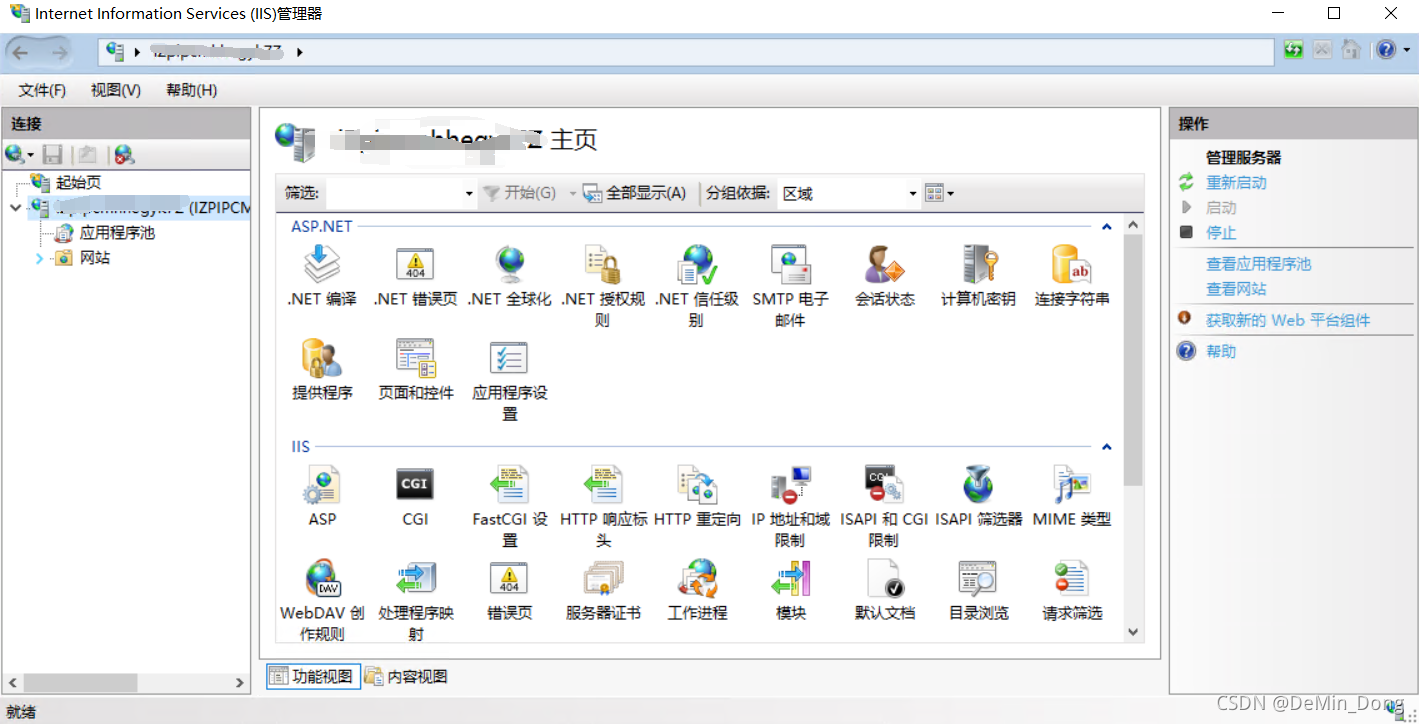1419x724 pixels.
Task: Click the refresh icon in address bar
Action: [x=1294, y=49]
